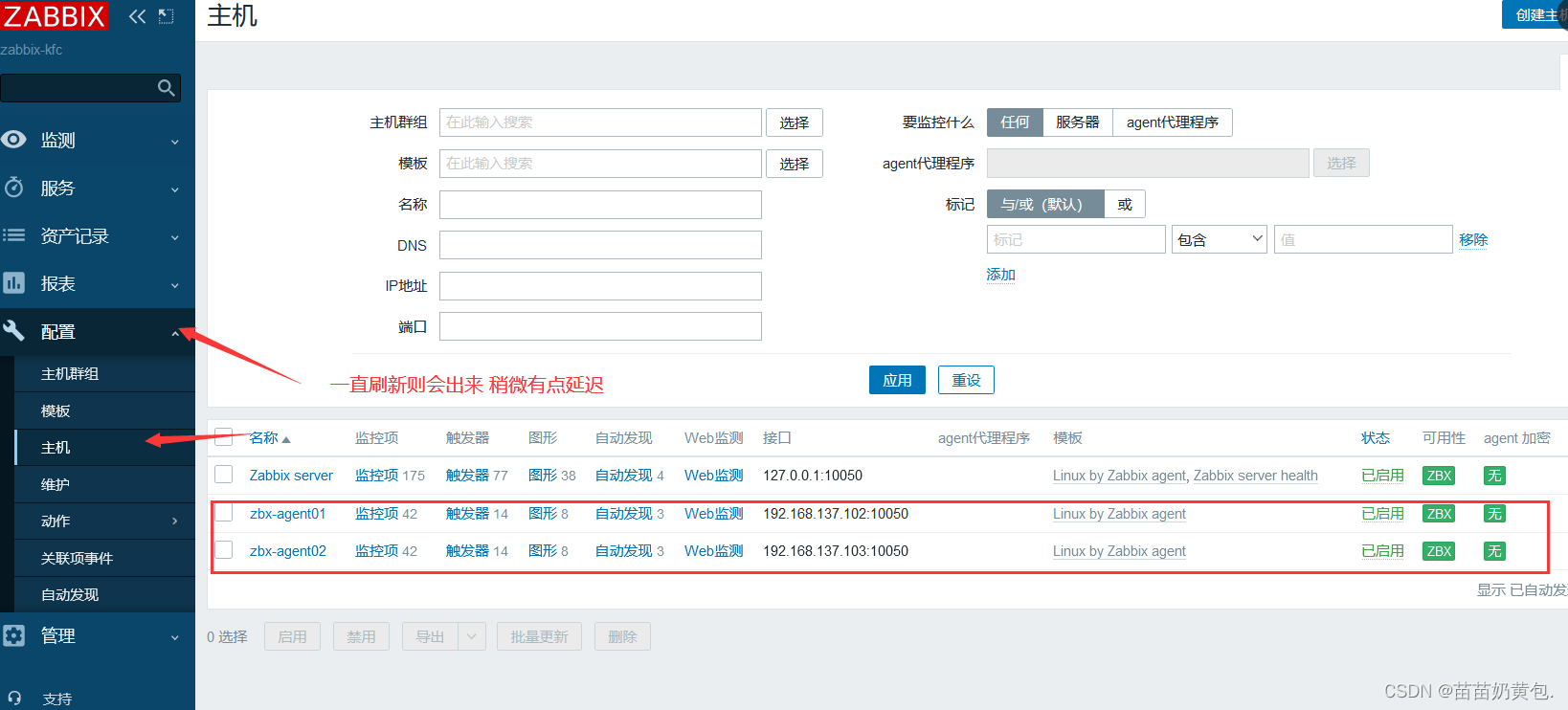Collapse the 配置 menu chevron
Viewport: 1568px width, 710px height.
coord(175,333)
